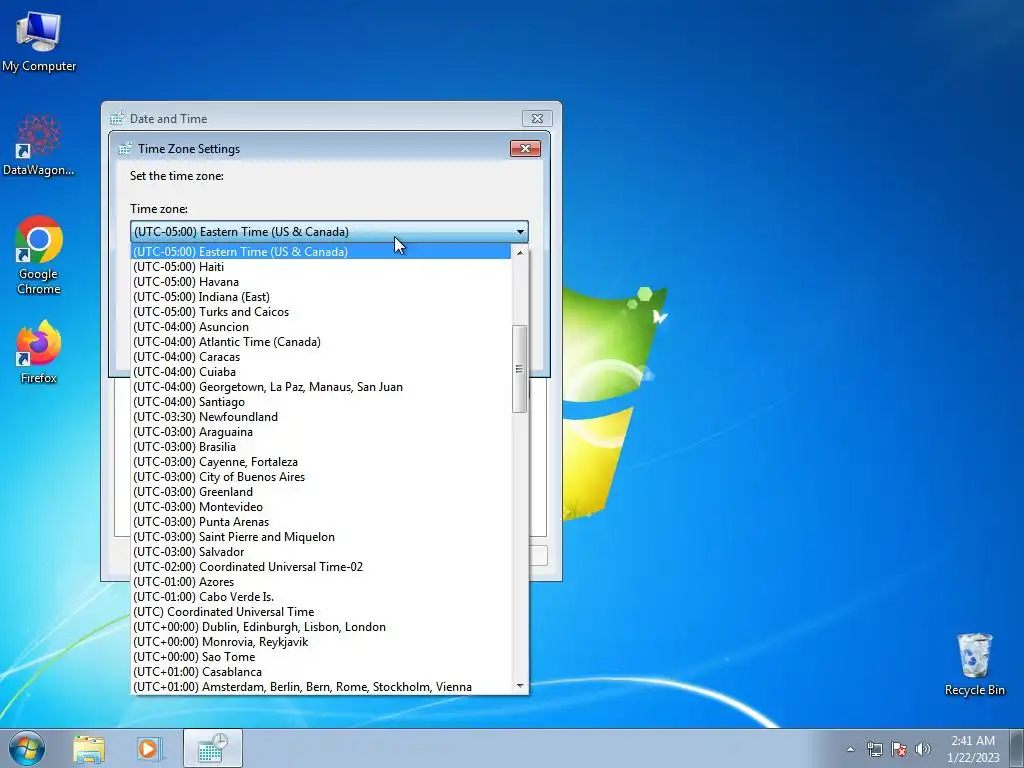Select the Haiti time zone

point(321,266)
